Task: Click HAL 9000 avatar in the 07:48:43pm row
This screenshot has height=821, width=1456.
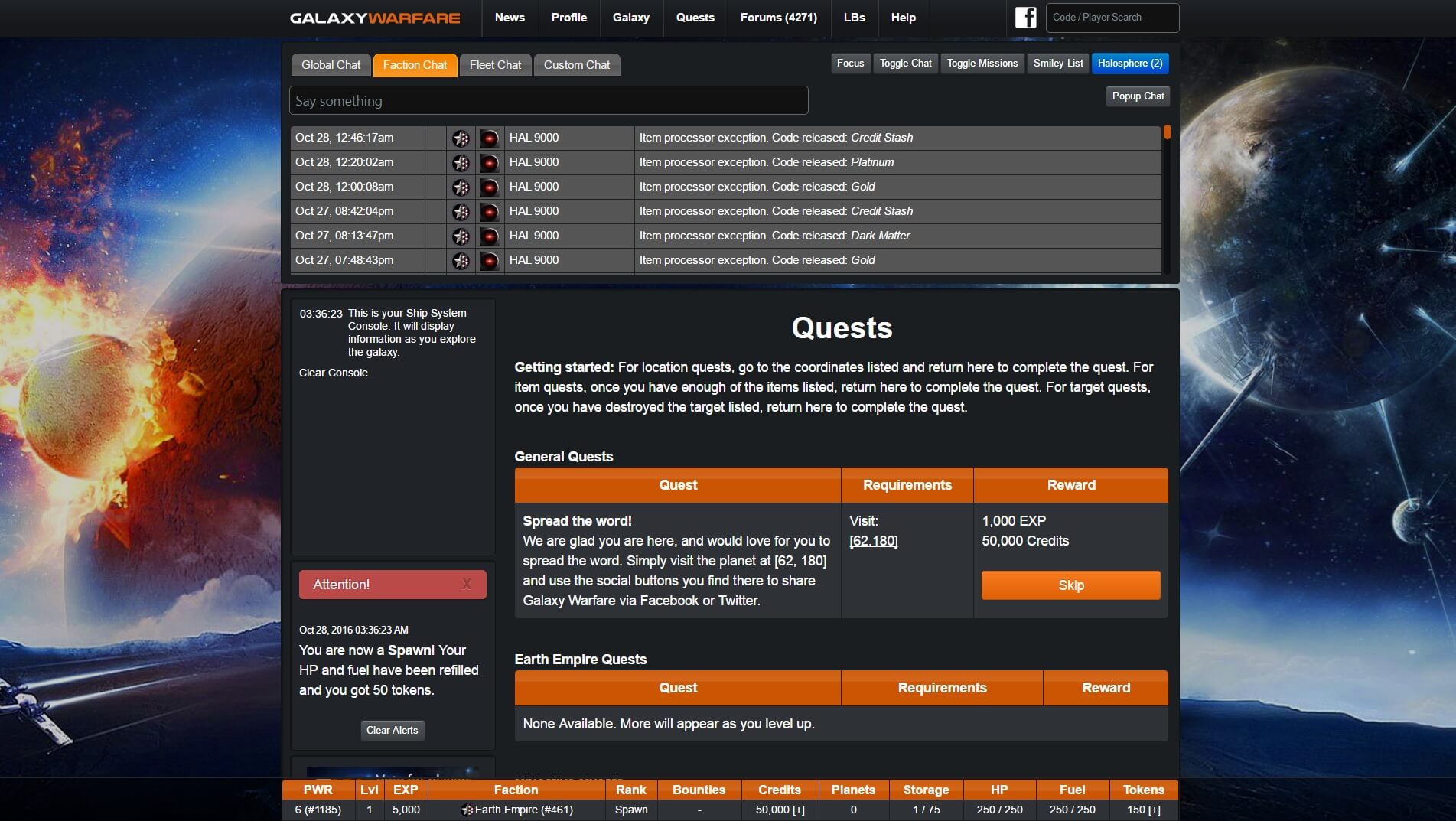Action: pyautogui.click(x=489, y=261)
